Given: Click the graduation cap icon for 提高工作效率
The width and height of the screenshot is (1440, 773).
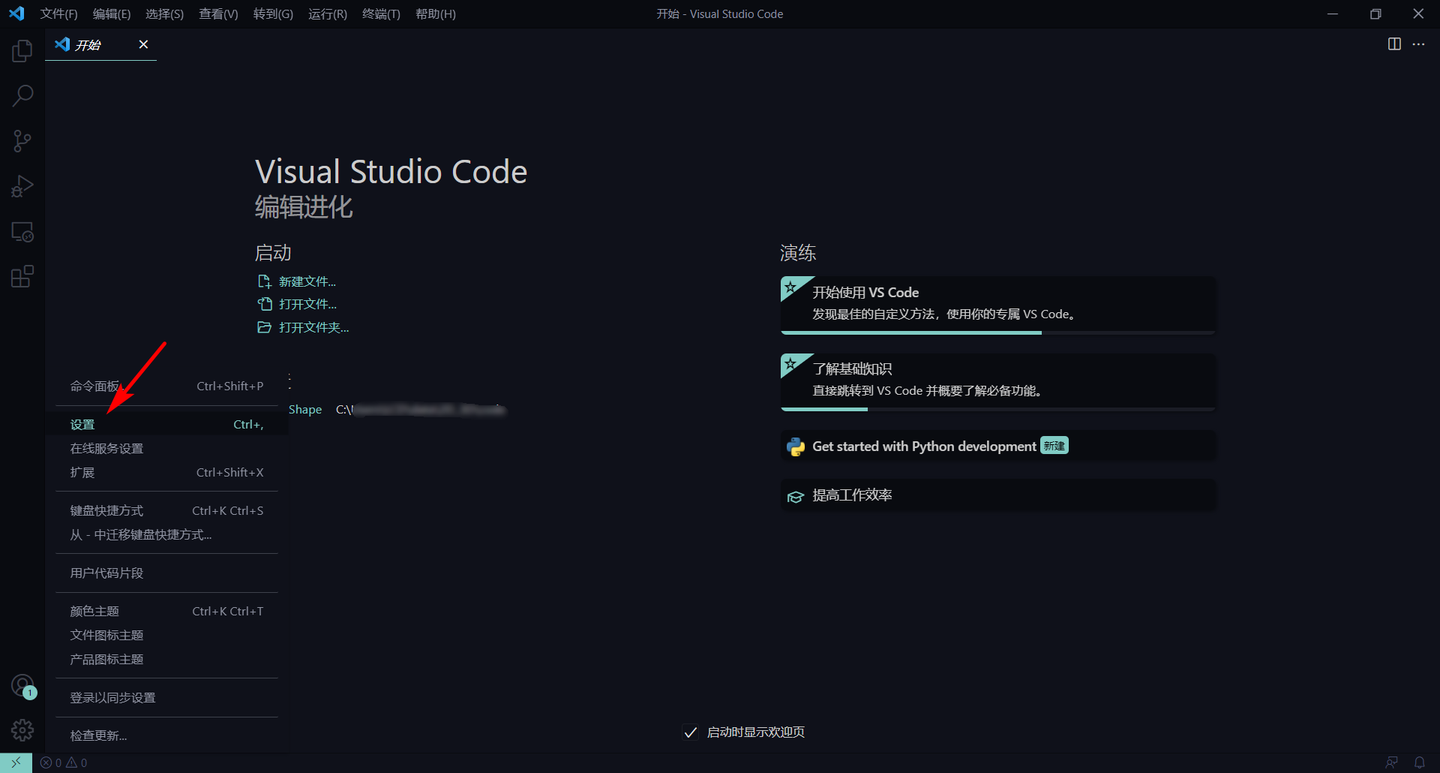Looking at the screenshot, I should coord(796,496).
